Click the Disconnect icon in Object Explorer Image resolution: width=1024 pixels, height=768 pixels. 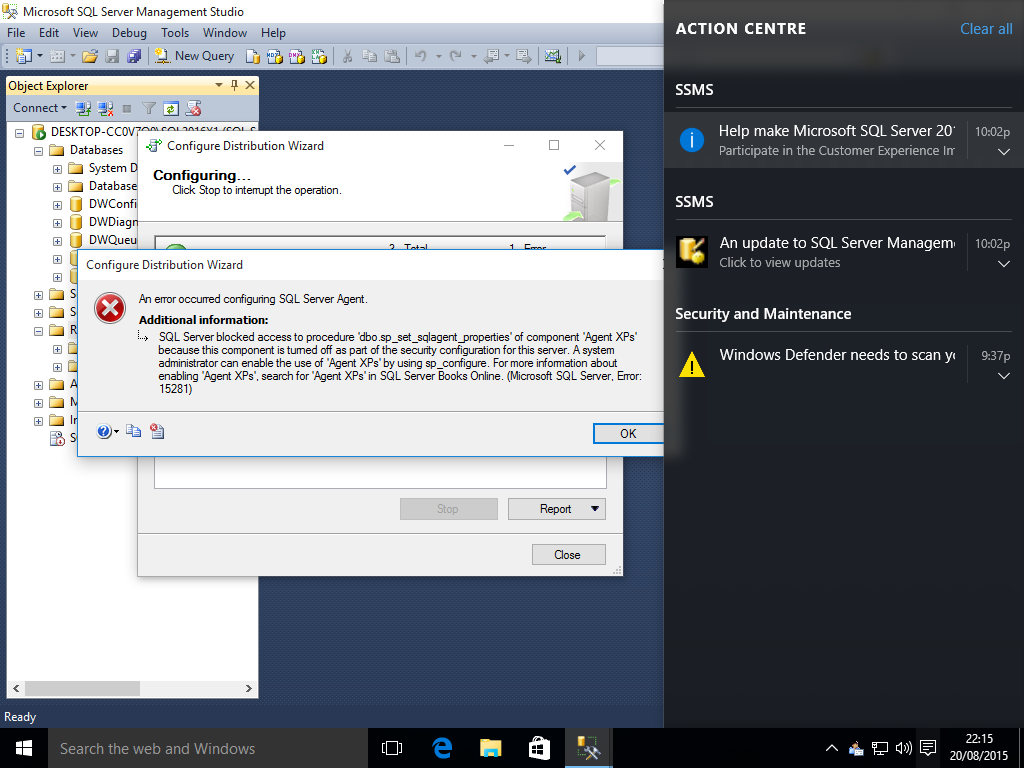point(104,108)
